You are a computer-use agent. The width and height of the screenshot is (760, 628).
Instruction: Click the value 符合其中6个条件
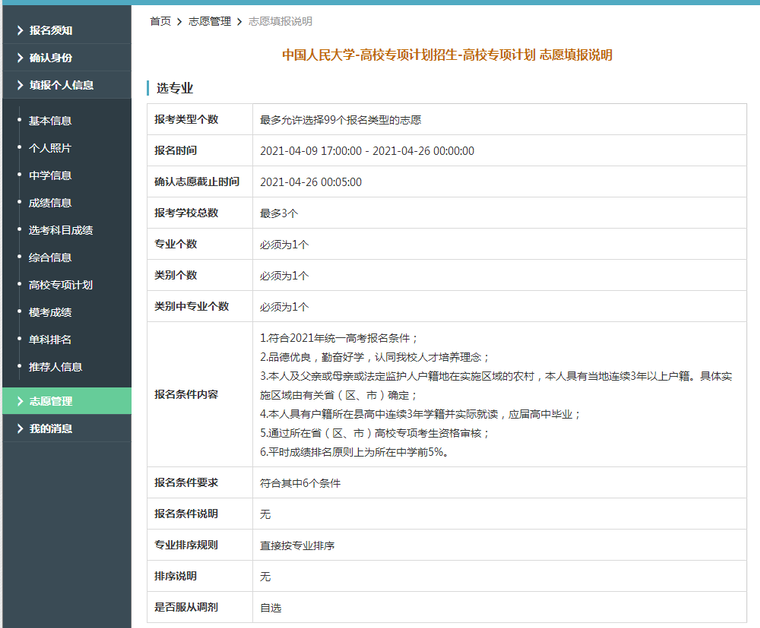[300, 483]
